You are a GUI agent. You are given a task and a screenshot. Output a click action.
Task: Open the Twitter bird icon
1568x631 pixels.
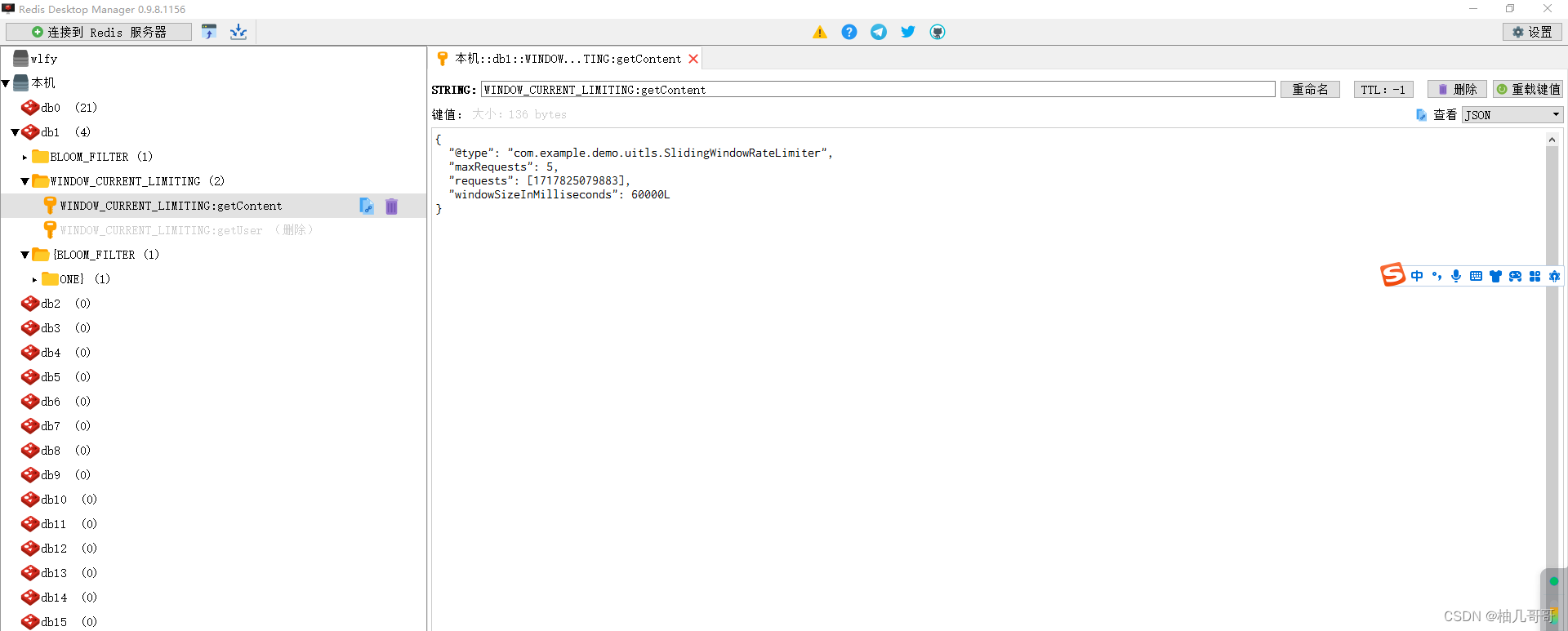(x=908, y=32)
